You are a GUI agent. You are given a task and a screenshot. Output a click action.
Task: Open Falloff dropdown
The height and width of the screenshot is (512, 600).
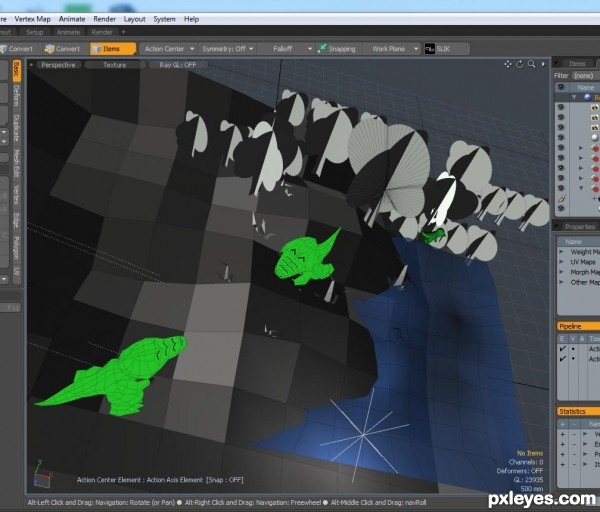(x=286, y=49)
